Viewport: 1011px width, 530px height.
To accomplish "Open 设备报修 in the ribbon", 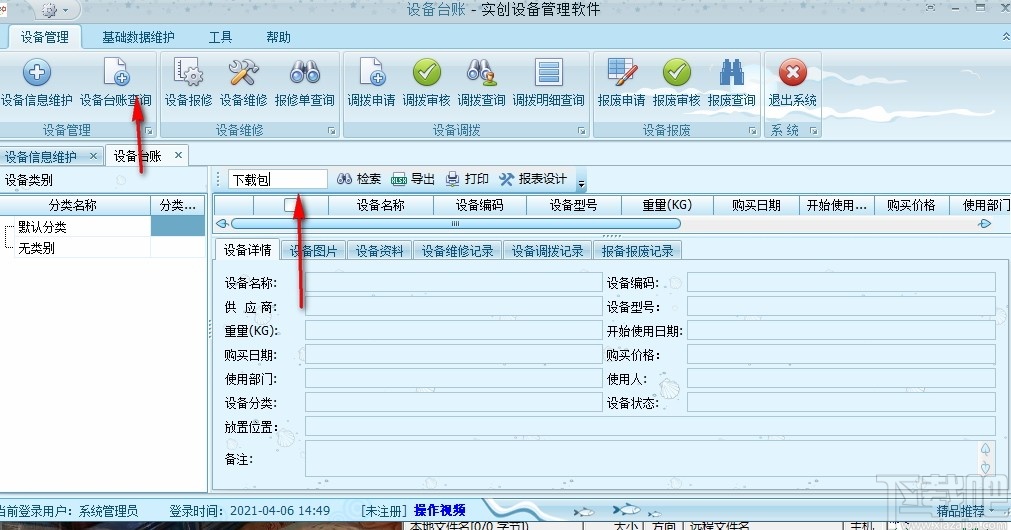I will click(188, 83).
